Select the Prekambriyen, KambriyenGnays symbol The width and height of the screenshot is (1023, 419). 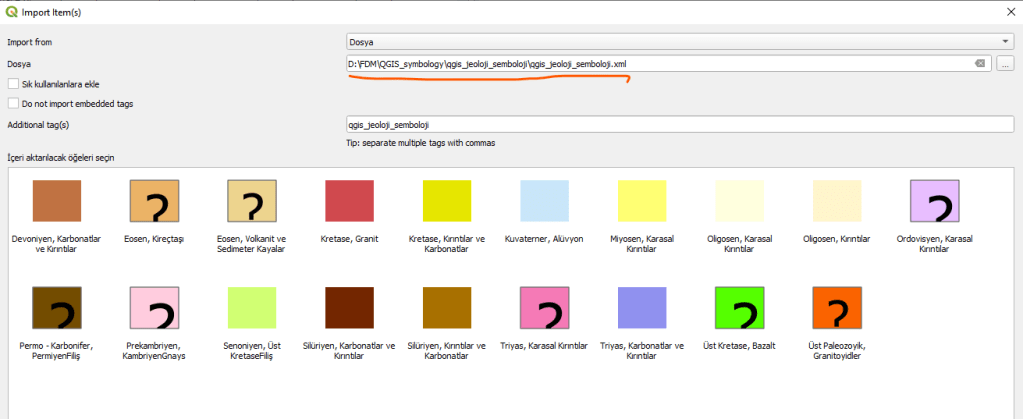[154, 311]
